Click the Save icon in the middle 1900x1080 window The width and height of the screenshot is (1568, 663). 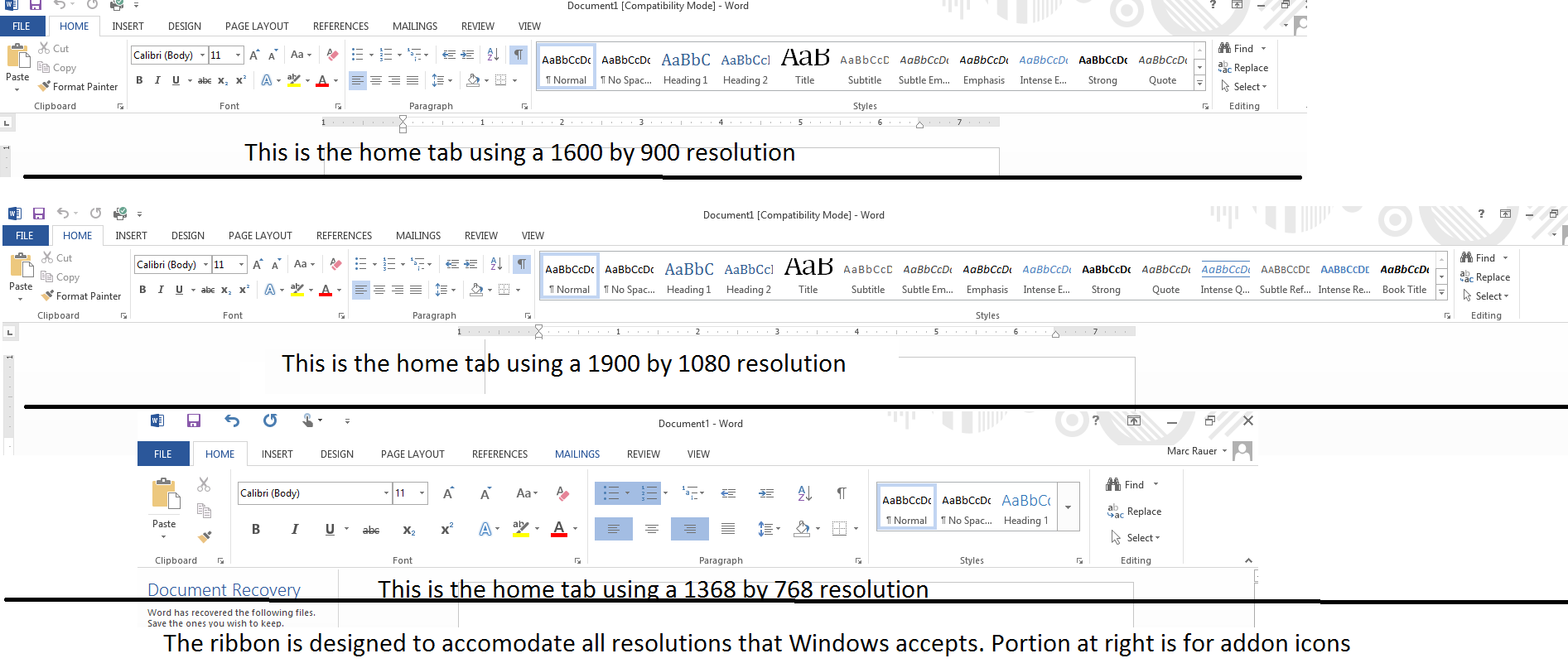click(x=38, y=214)
